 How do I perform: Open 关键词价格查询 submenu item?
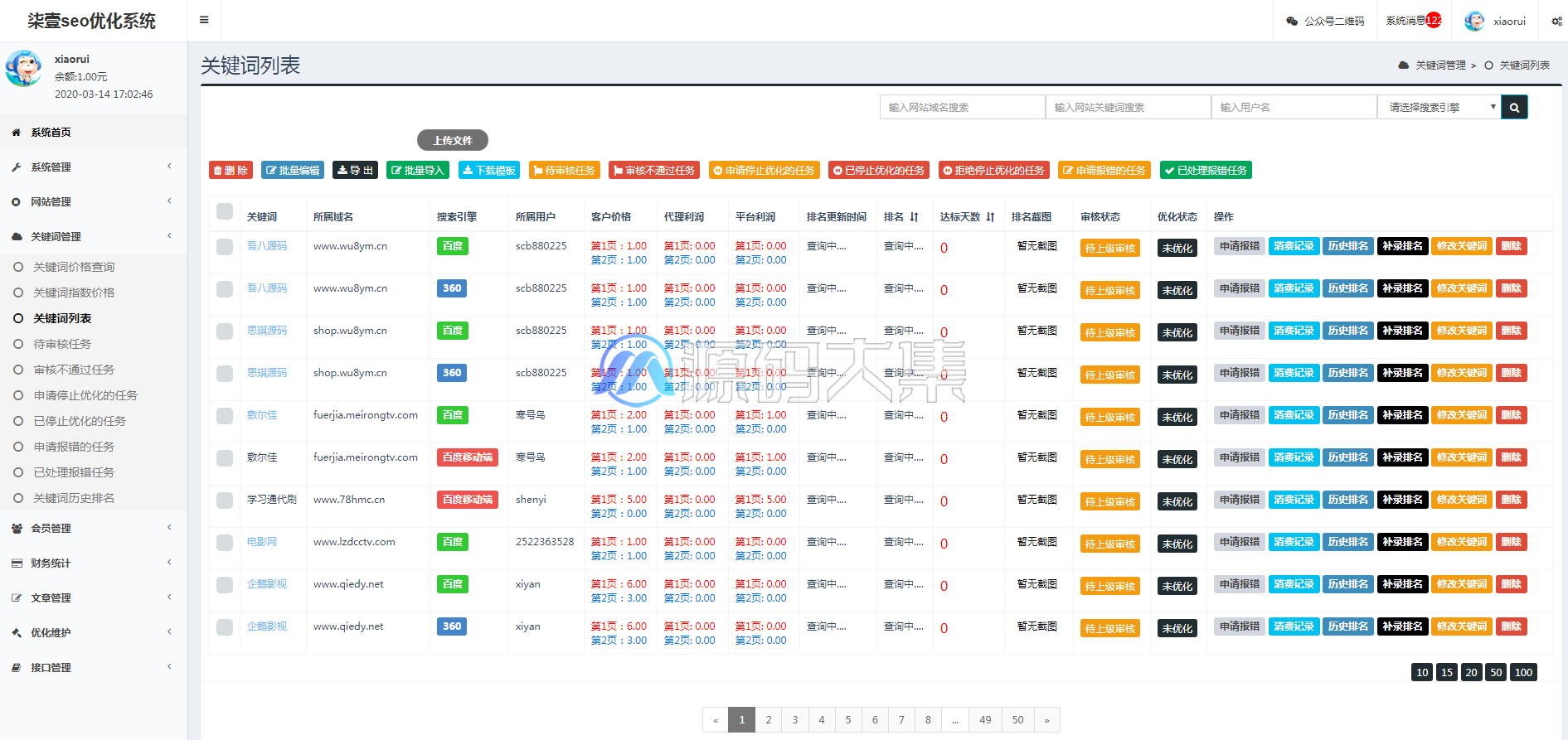click(x=74, y=267)
